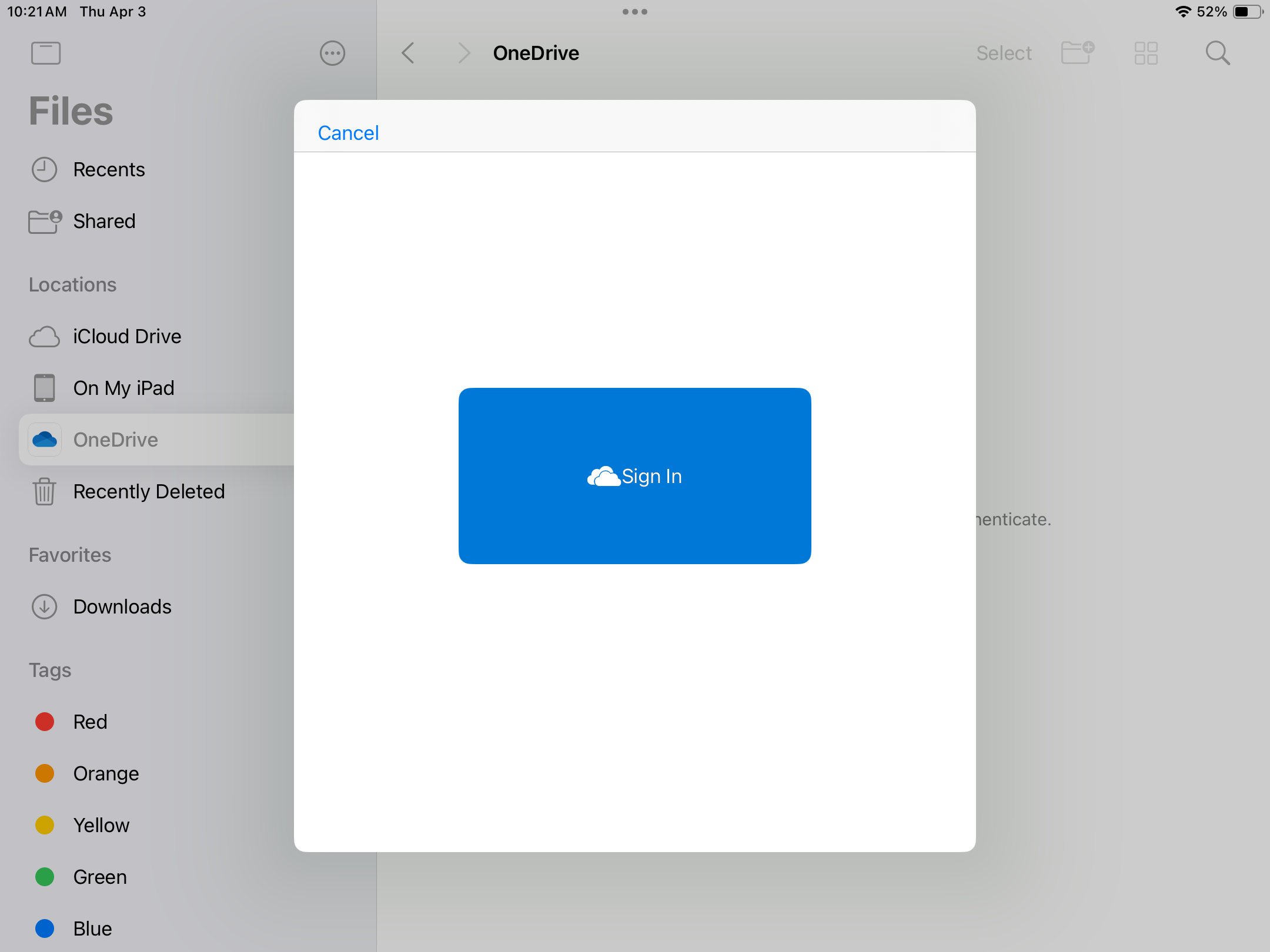Create a new folder with folder-plus icon

[x=1078, y=52]
